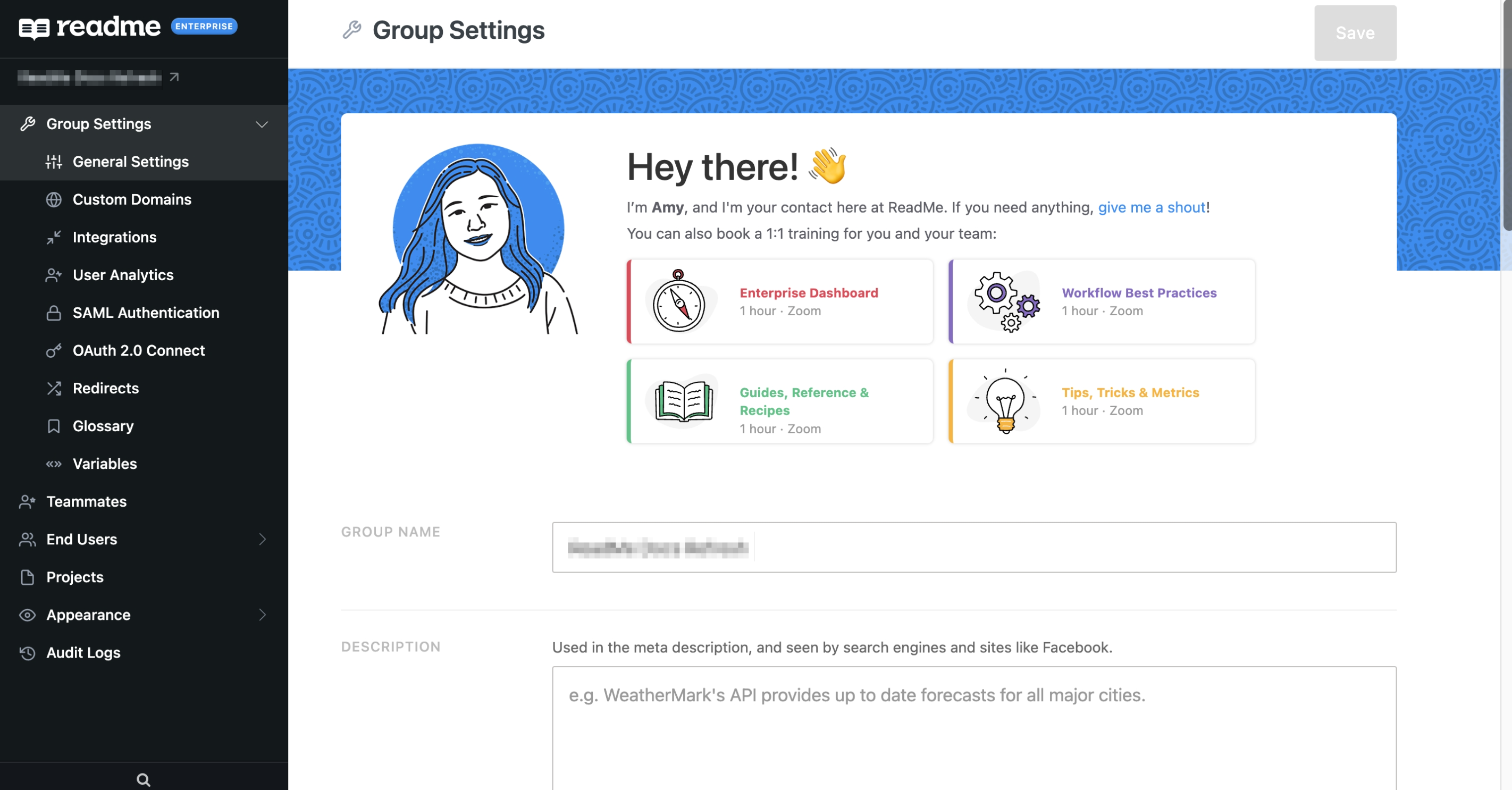
Task: Click the readme logo
Action: [x=90, y=27]
